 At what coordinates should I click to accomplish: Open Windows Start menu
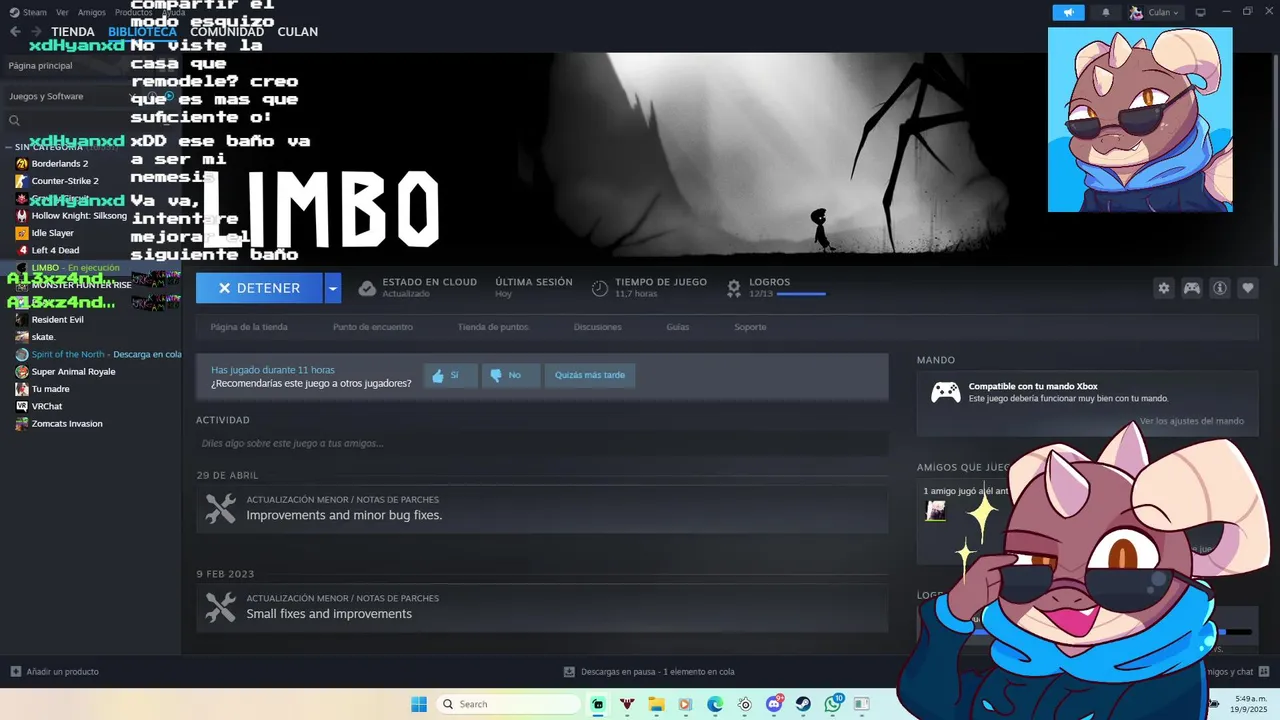(x=419, y=704)
